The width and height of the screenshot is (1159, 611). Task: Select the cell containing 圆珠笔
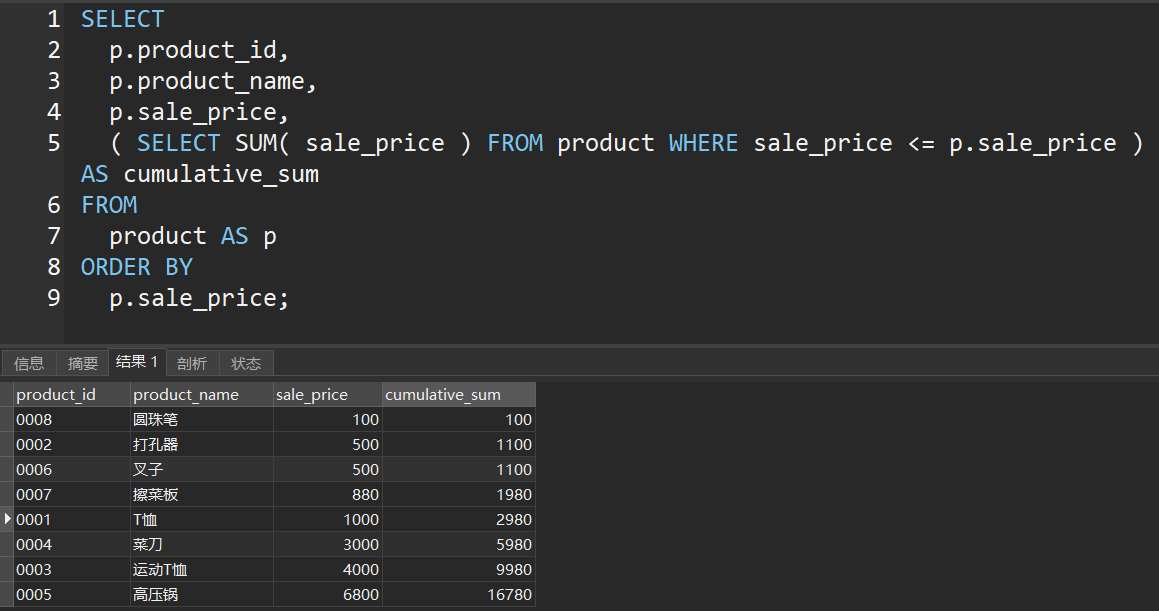[x=155, y=420]
